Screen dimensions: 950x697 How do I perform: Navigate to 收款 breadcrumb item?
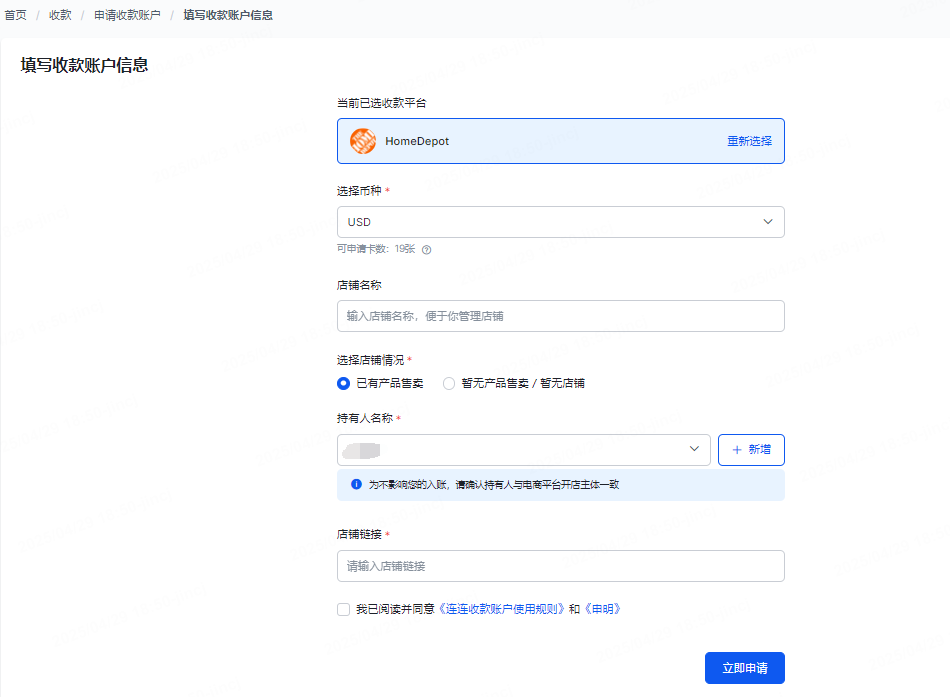60,15
